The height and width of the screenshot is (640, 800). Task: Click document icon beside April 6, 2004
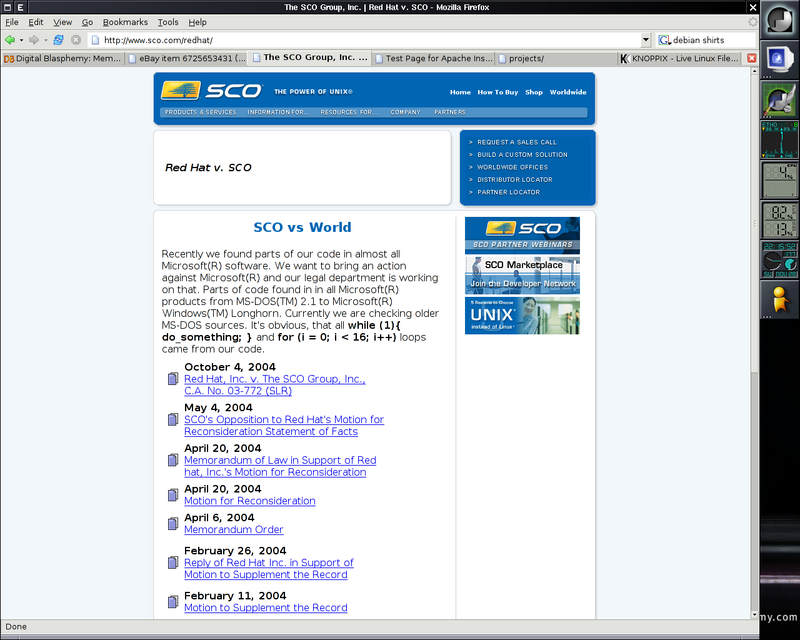pyautogui.click(x=173, y=524)
